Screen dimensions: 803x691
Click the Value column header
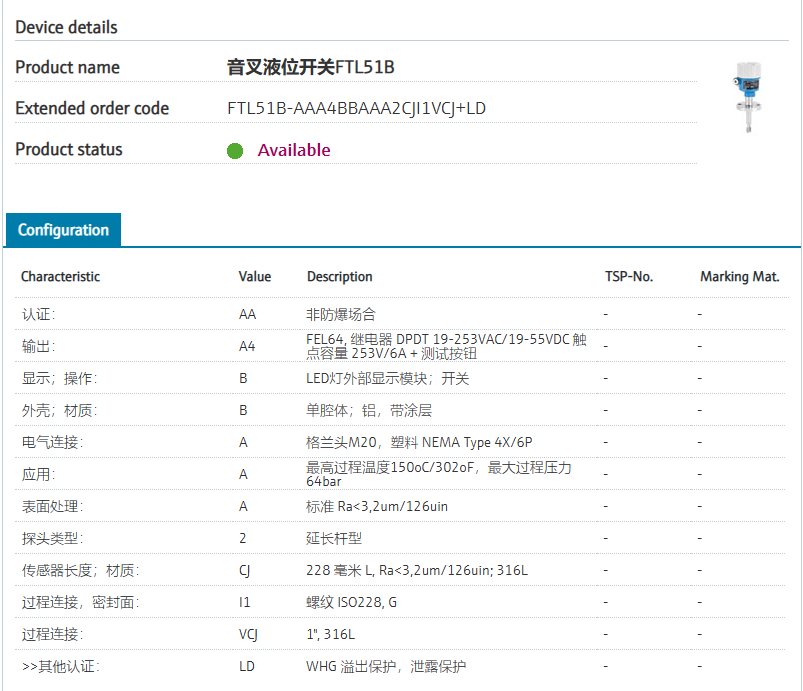coord(255,277)
